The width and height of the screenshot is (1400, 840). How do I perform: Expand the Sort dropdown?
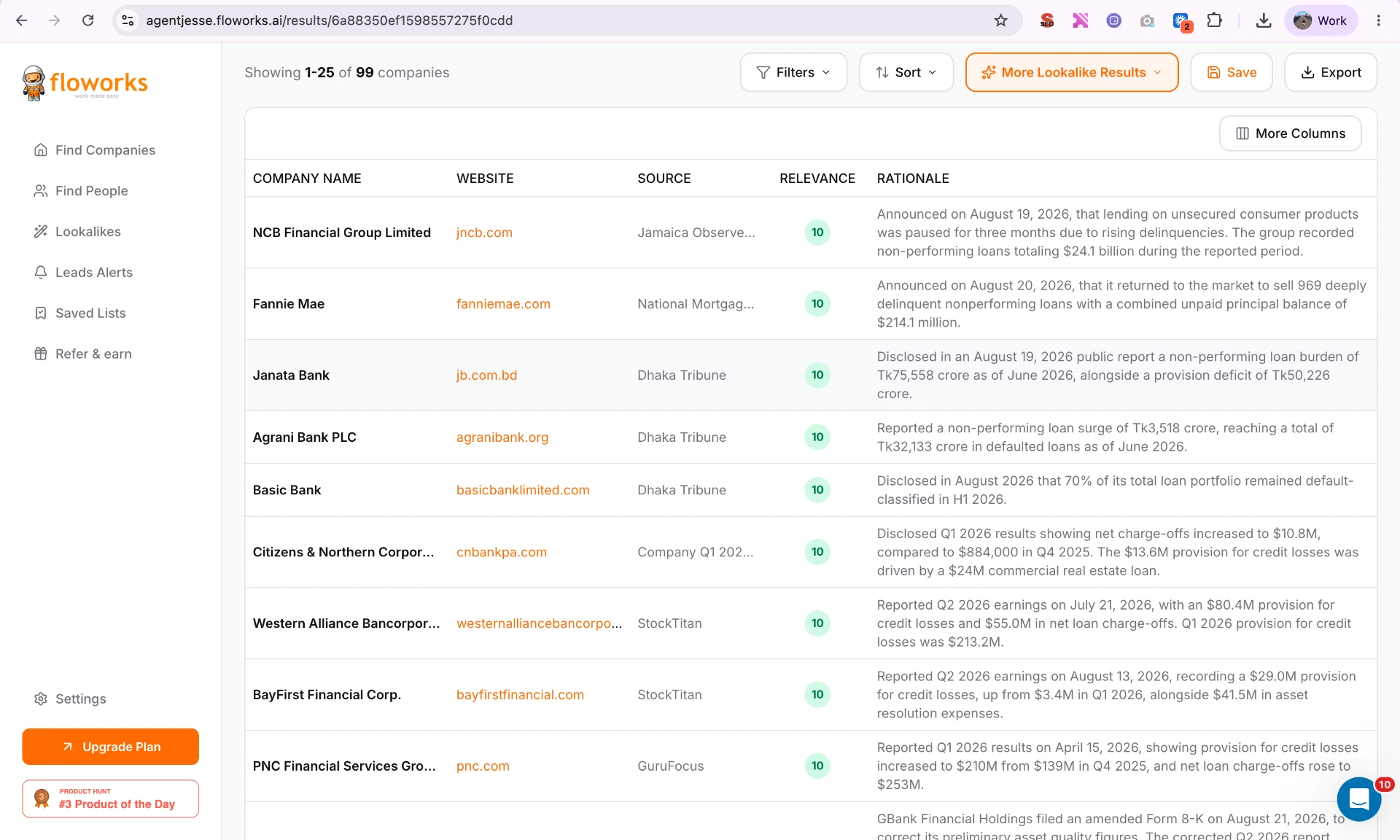[906, 72]
